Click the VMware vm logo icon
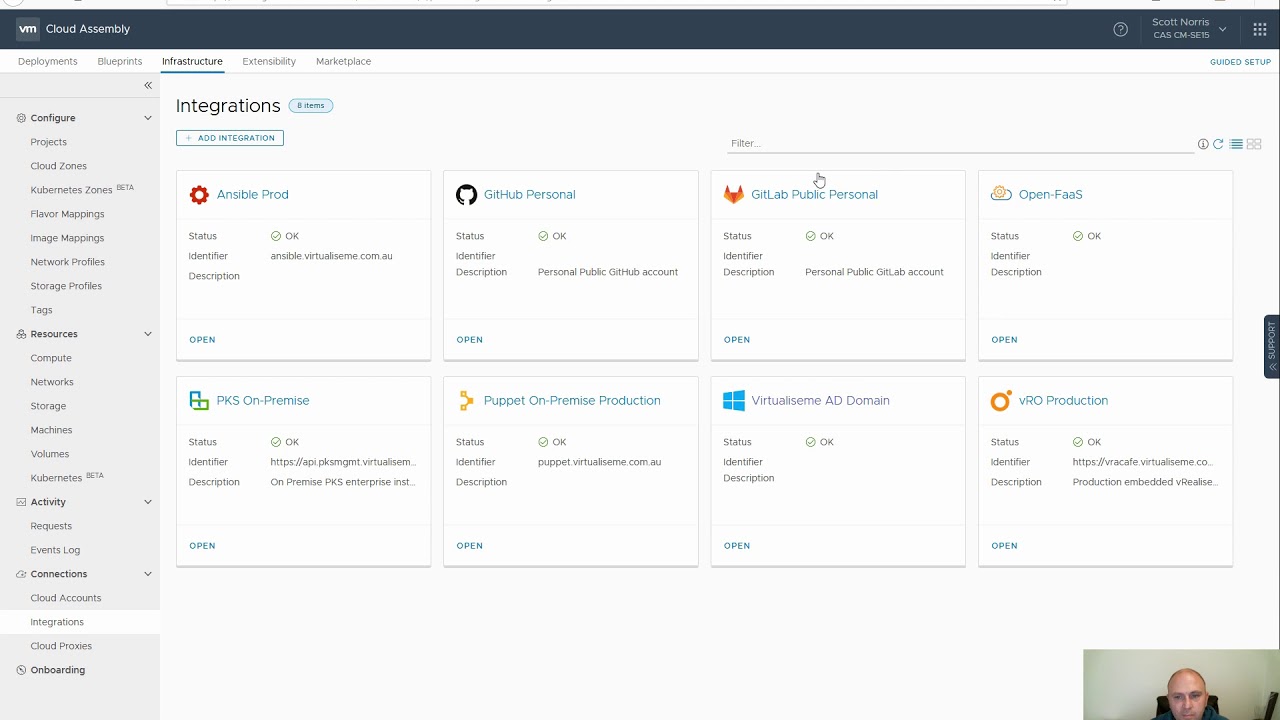Image resolution: width=1280 pixels, height=720 pixels. [27, 29]
